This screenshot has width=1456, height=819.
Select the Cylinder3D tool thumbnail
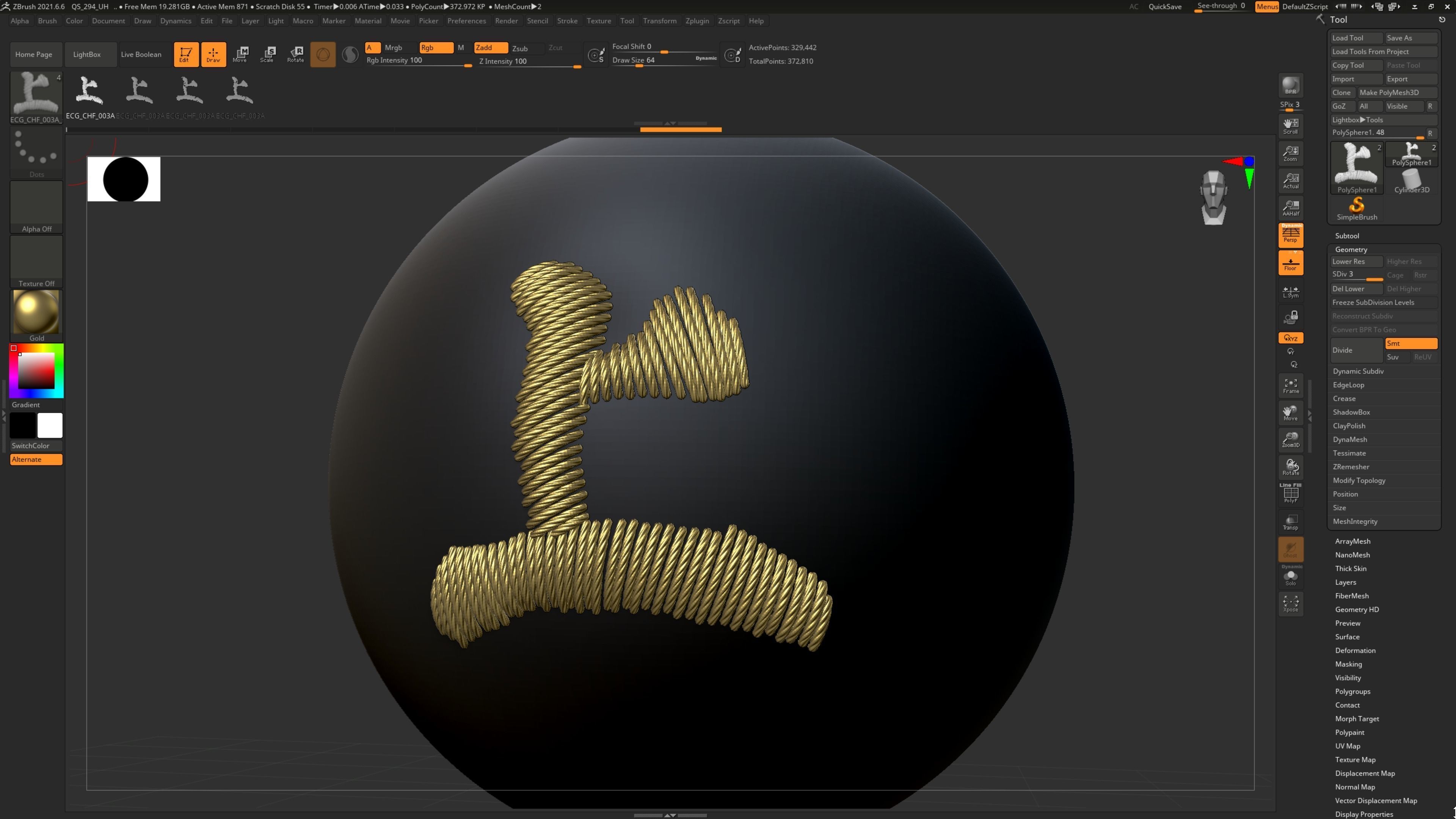(x=1411, y=182)
